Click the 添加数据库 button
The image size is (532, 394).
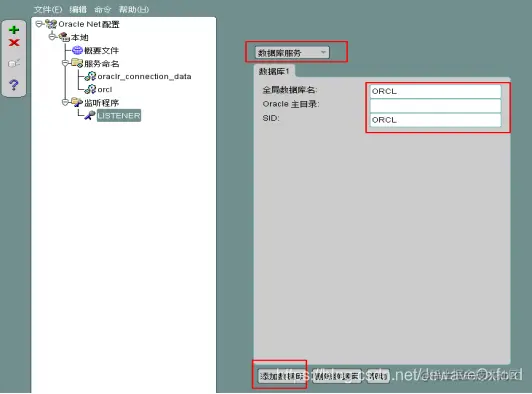(281, 376)
